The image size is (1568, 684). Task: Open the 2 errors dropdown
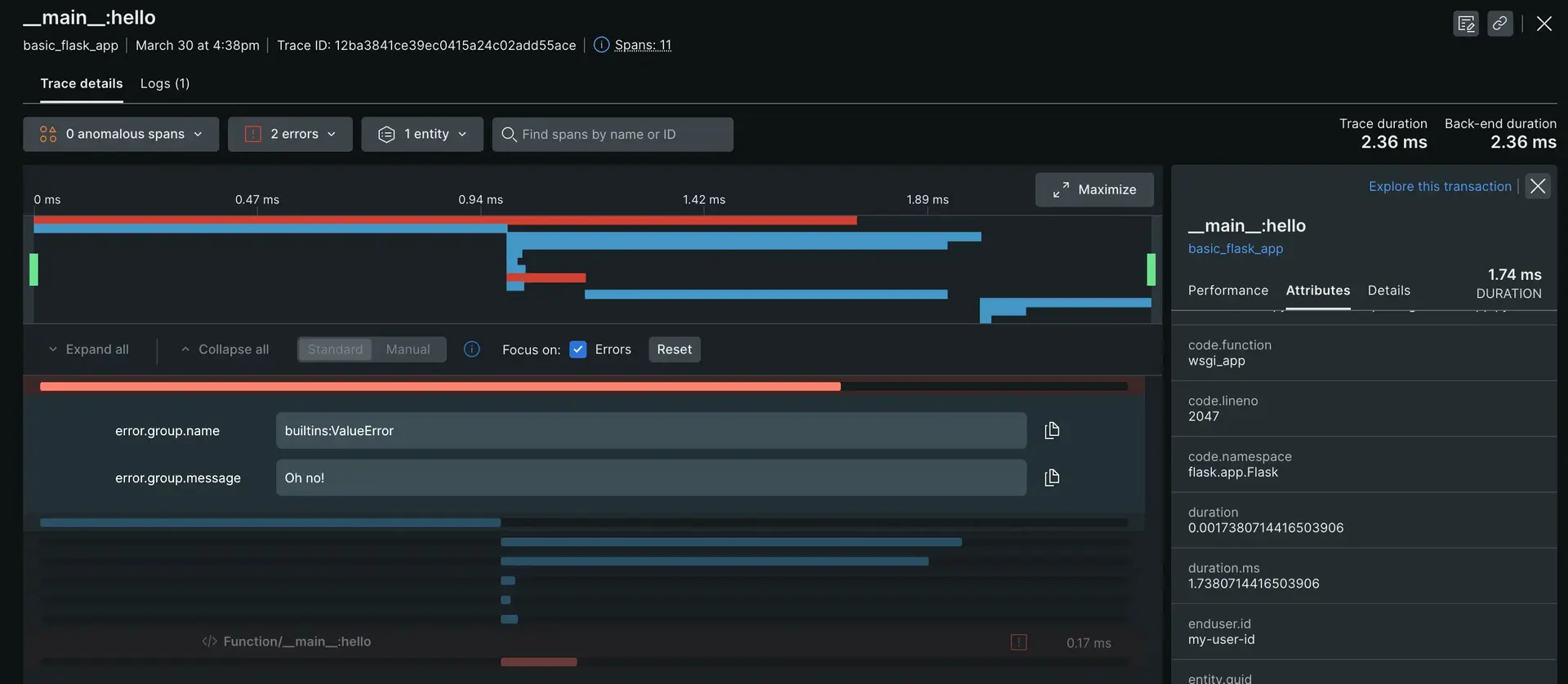tap(290, 134)
